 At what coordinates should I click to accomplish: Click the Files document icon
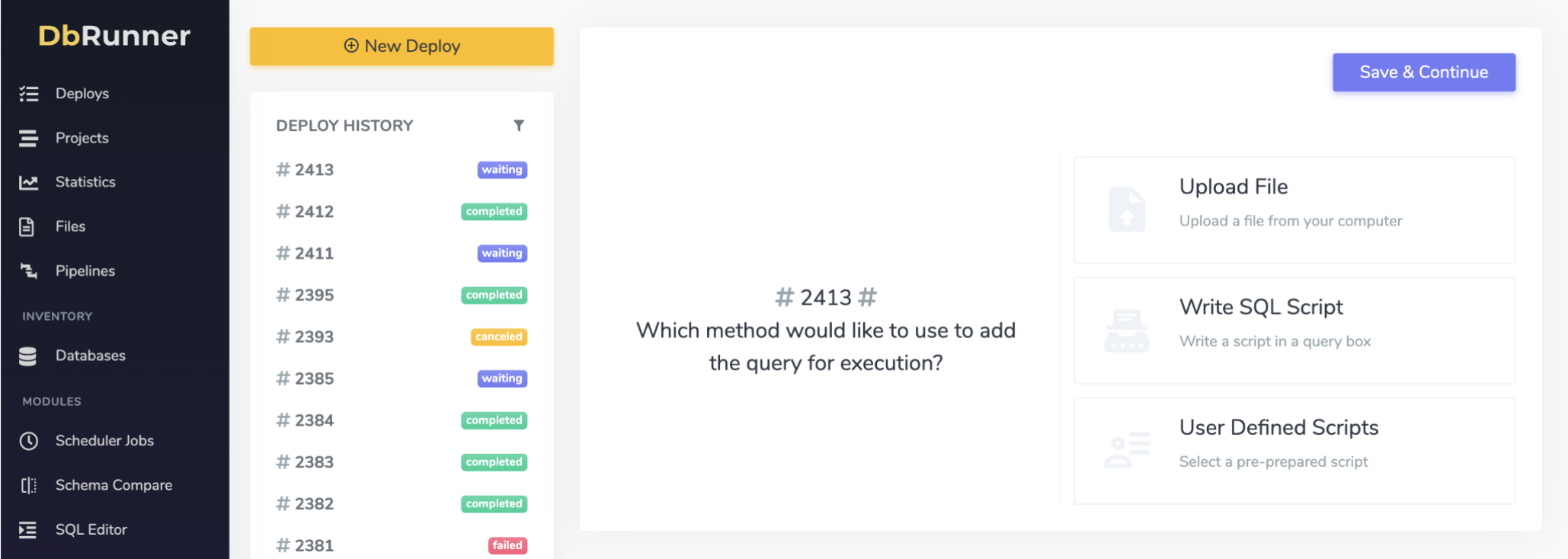tap(27, 226)
